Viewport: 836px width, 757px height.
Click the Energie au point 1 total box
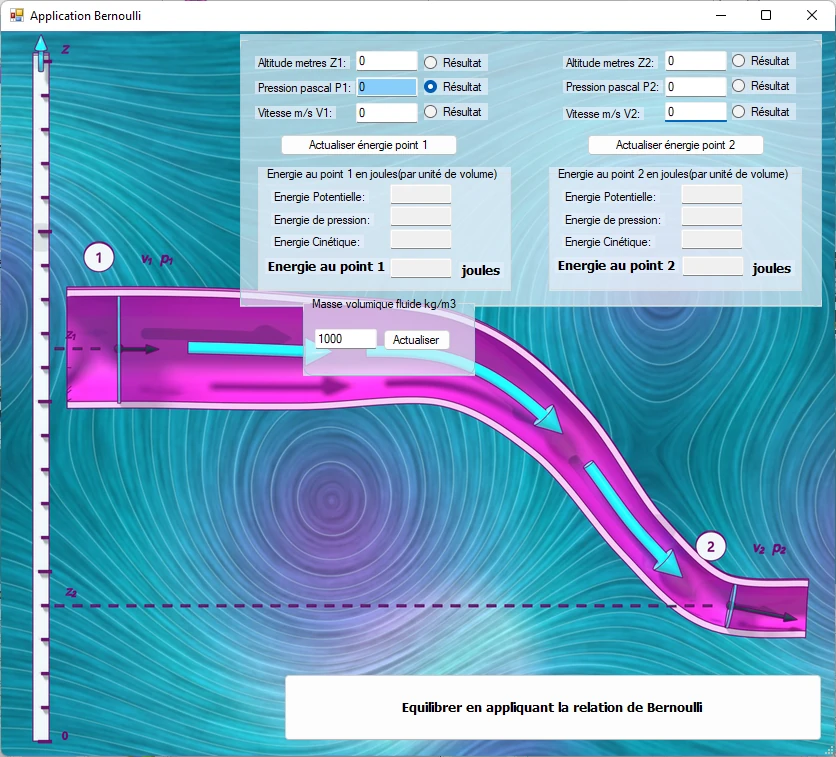(x=421, y=268)
